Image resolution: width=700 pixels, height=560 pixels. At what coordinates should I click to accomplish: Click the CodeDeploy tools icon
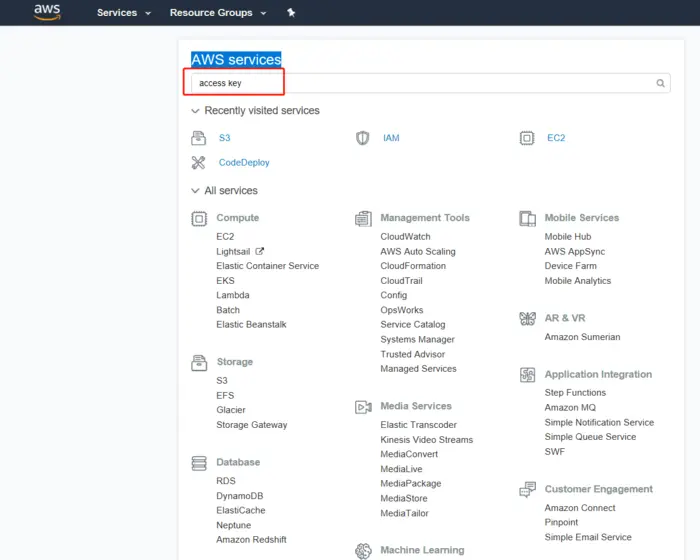(x=198, y=162)
